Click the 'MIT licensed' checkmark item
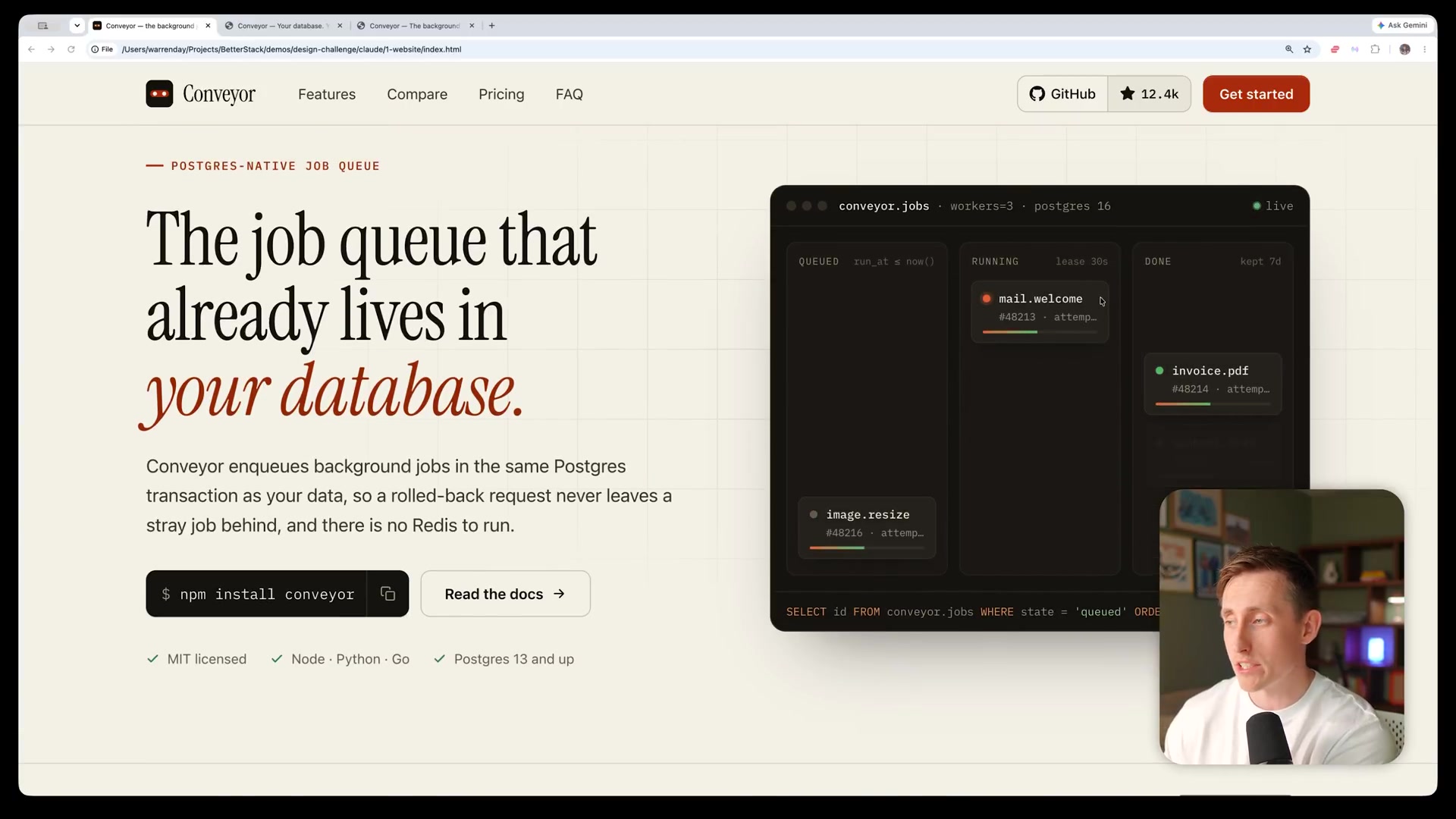 (196, 659)
